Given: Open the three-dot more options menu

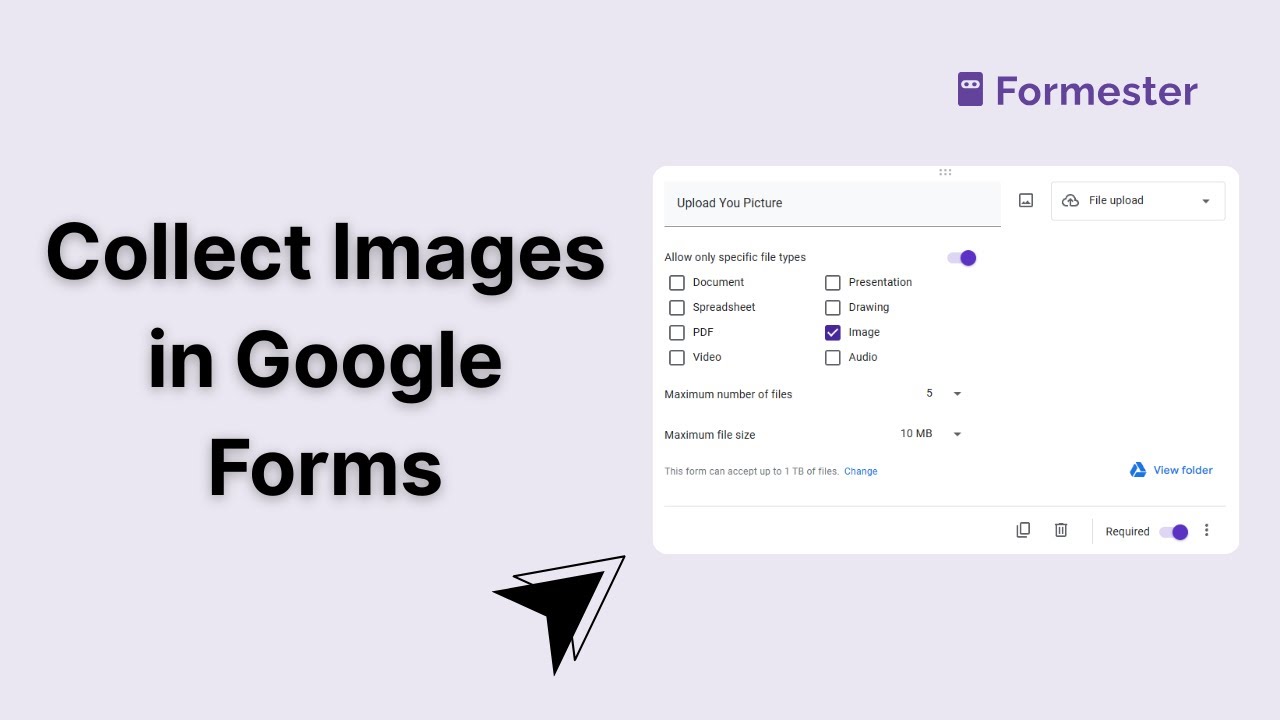Looking at the screenshot, I should [x=1206, y=530].
